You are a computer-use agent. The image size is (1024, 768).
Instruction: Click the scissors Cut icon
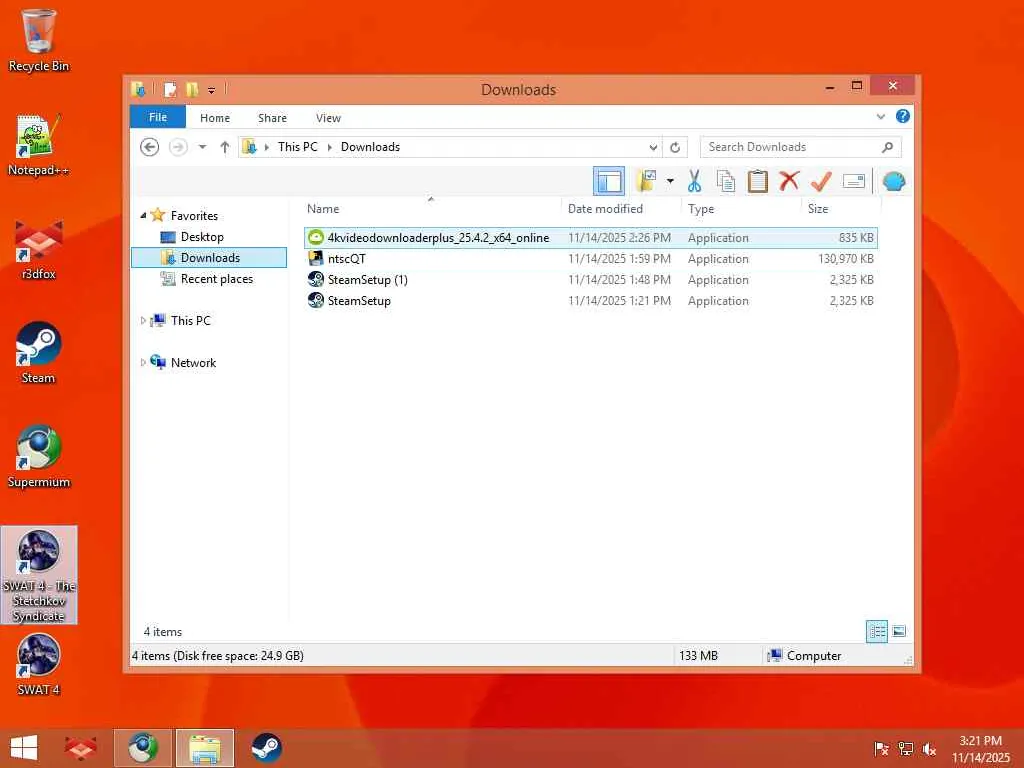(x=694, y=181)
